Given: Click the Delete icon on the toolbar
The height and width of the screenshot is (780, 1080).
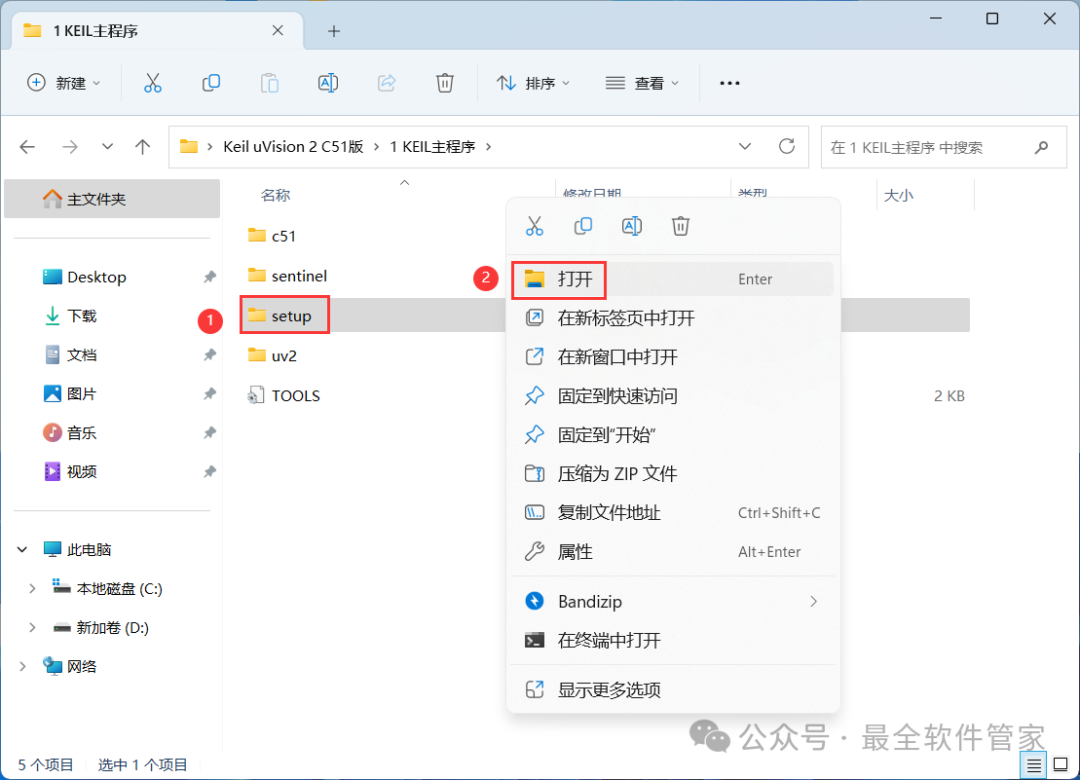Looking at the screenshot, I should coord(444,83).
